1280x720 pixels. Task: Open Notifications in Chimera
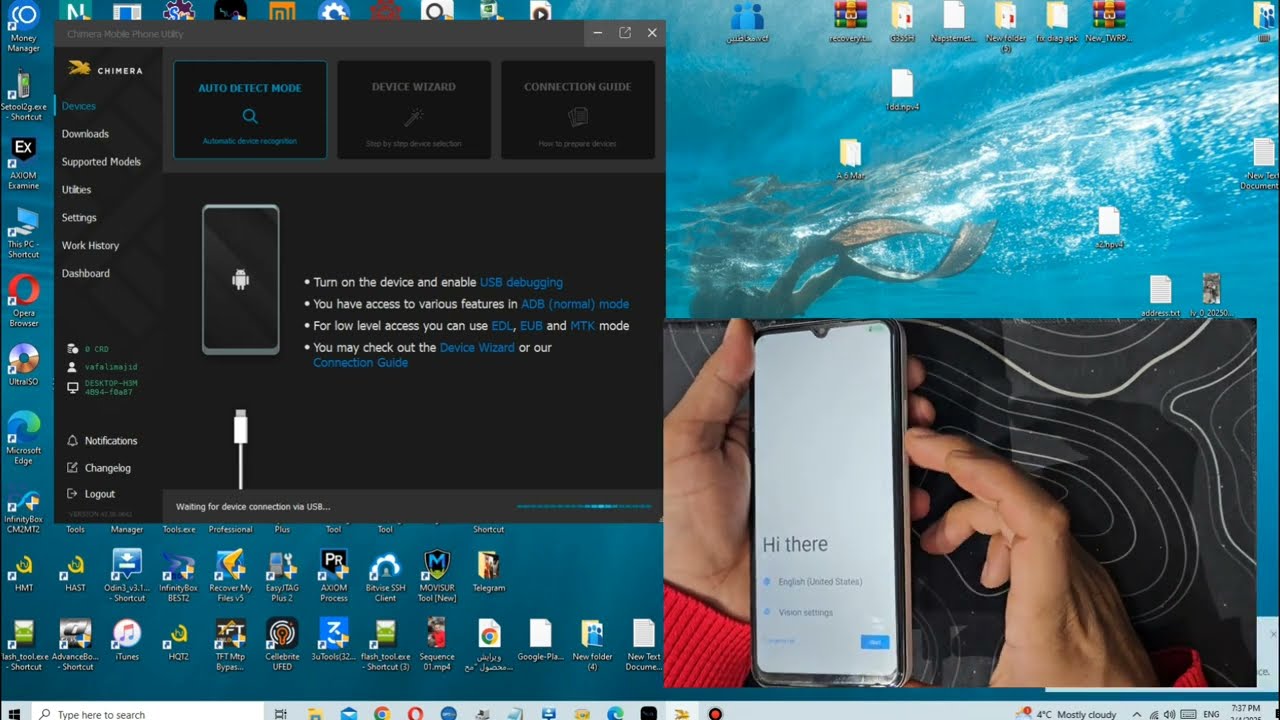pyautogui.click(x=103, y=441)
